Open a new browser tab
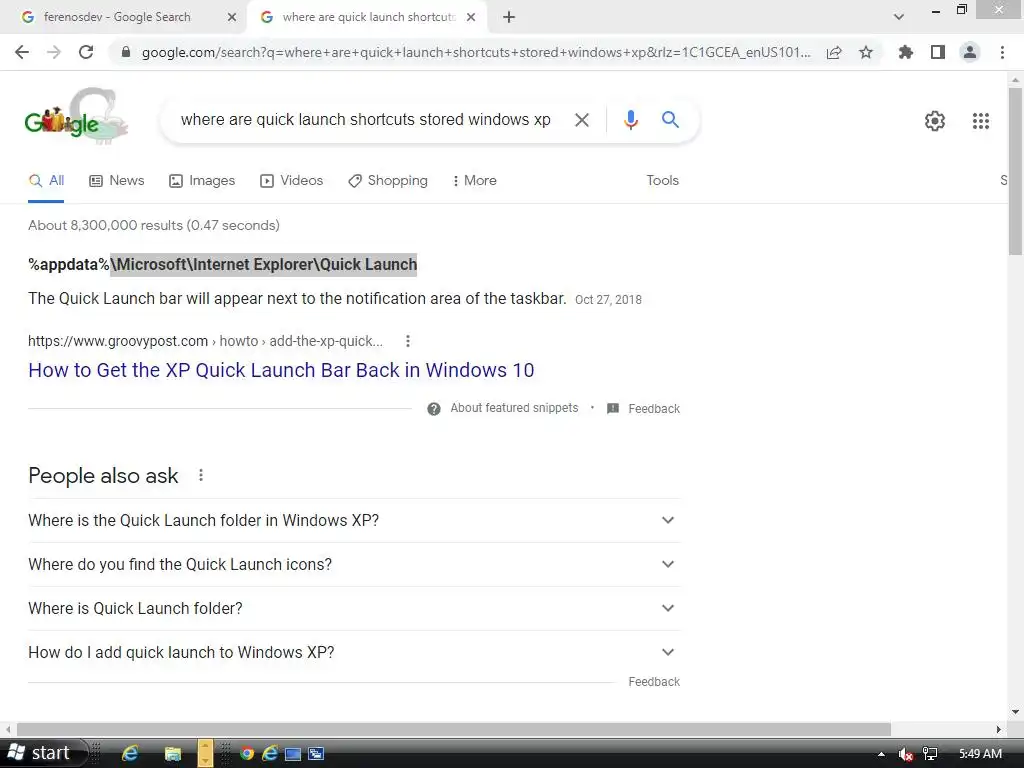This screenshot has height=768, width=1024. point(509,18)
